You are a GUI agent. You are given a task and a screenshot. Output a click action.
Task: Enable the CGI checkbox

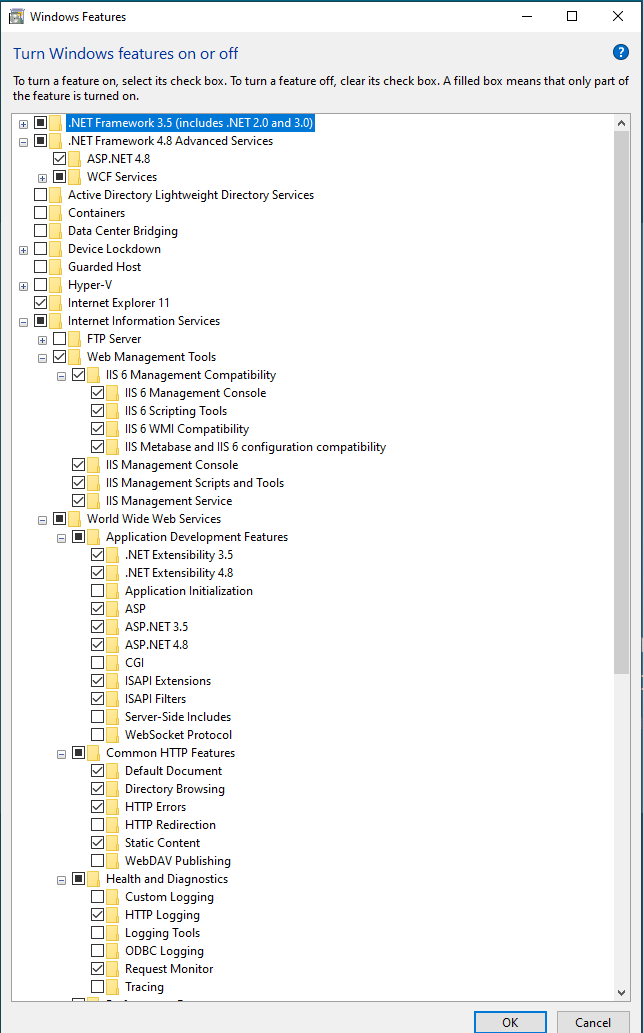click(x=97, y=663)
